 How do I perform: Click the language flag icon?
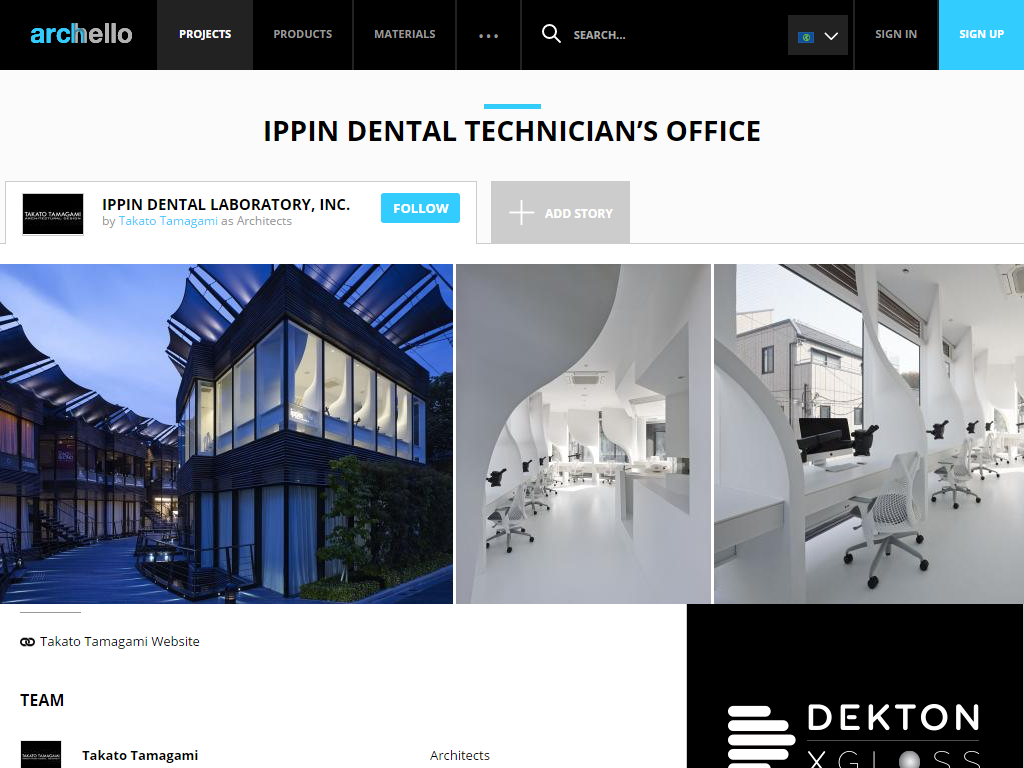805,37
